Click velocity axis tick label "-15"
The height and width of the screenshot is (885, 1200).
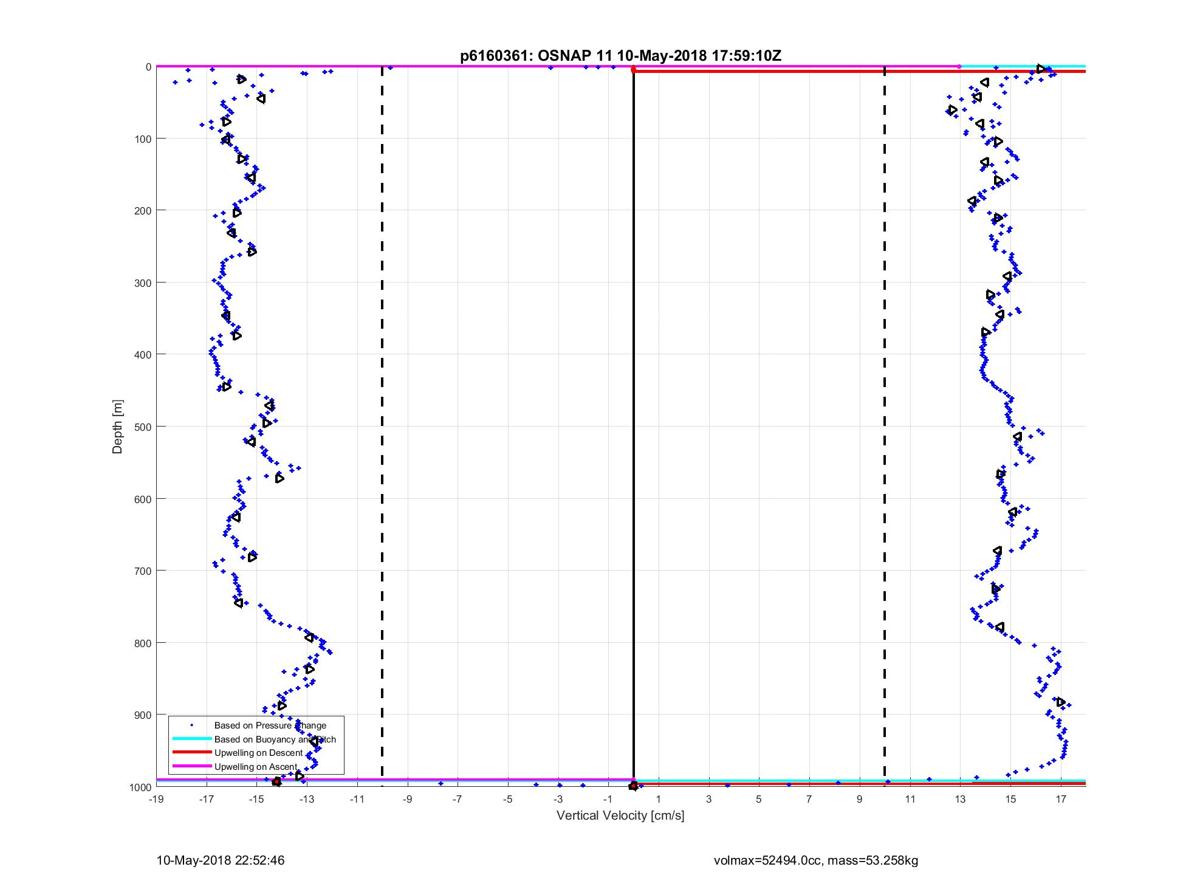pyautogui.click(x=256, y=799)
